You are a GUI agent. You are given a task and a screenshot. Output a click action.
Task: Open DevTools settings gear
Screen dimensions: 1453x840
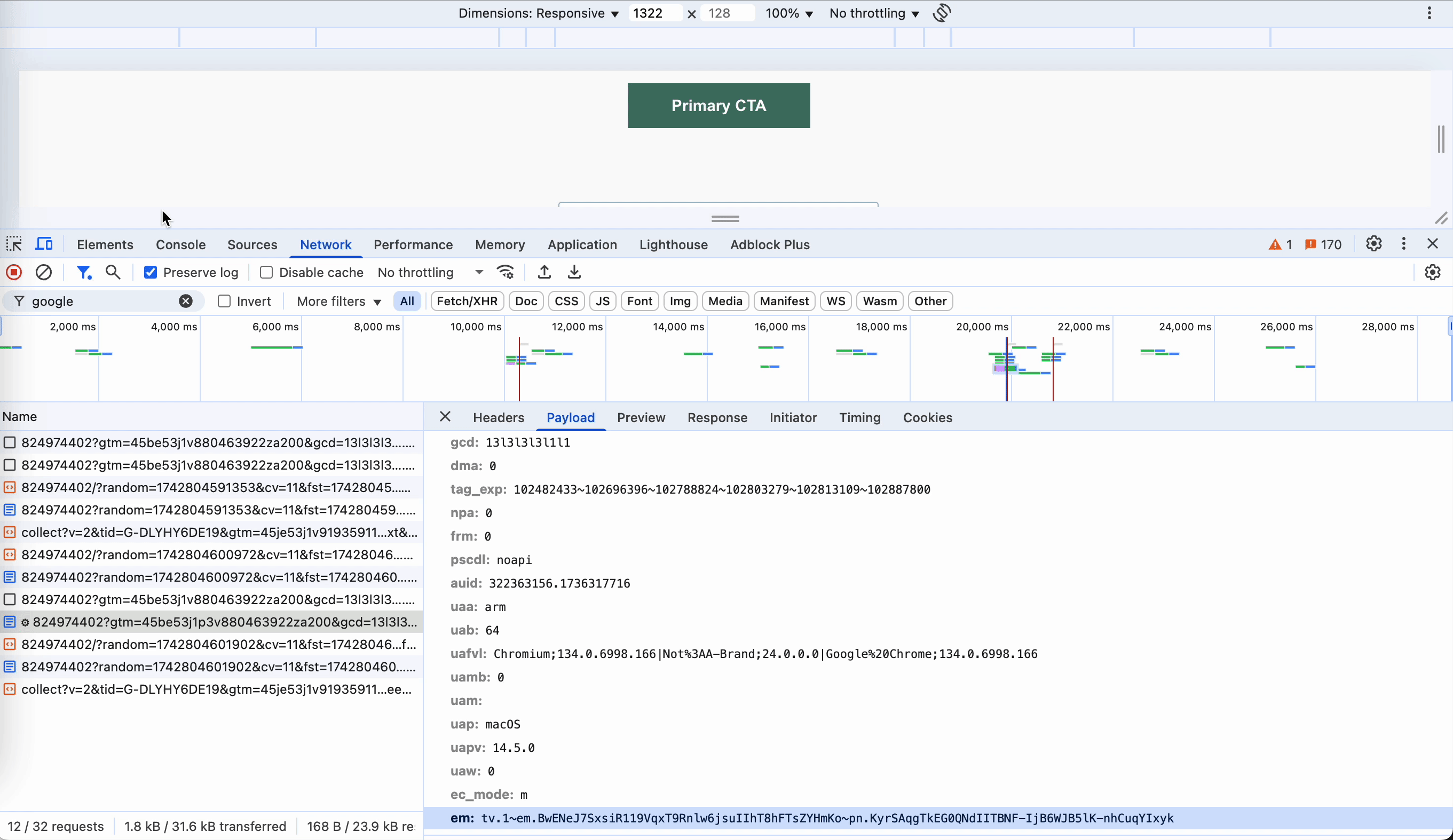click(1374, 244)
